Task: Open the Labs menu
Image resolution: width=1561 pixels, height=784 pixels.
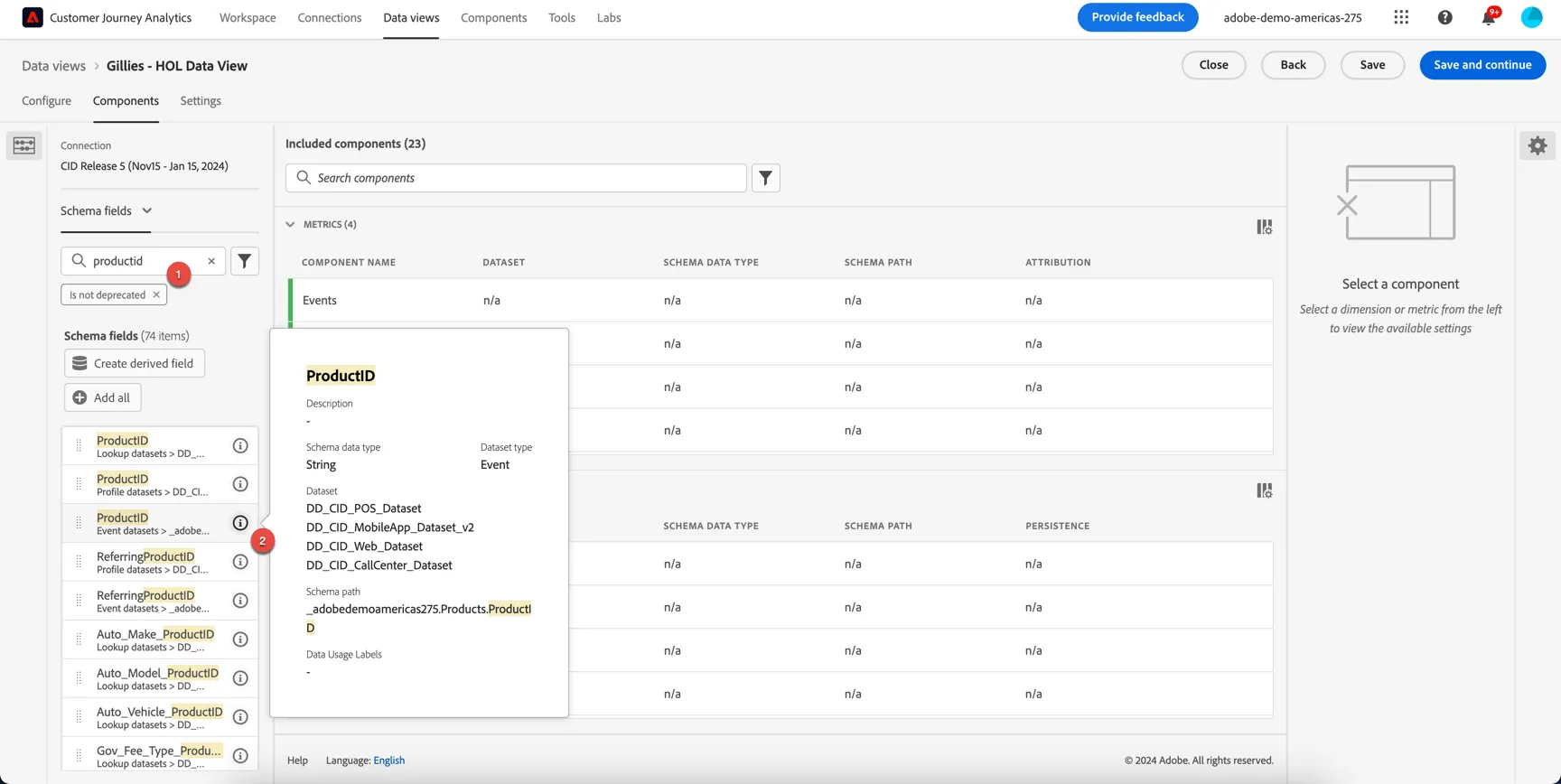Action: tap(609, 17)
